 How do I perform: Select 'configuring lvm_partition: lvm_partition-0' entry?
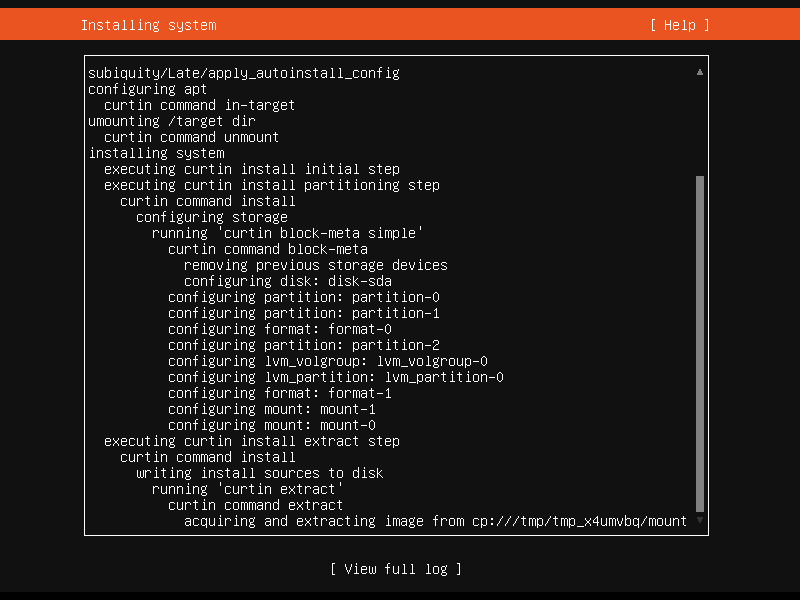[x=336, y=377]
